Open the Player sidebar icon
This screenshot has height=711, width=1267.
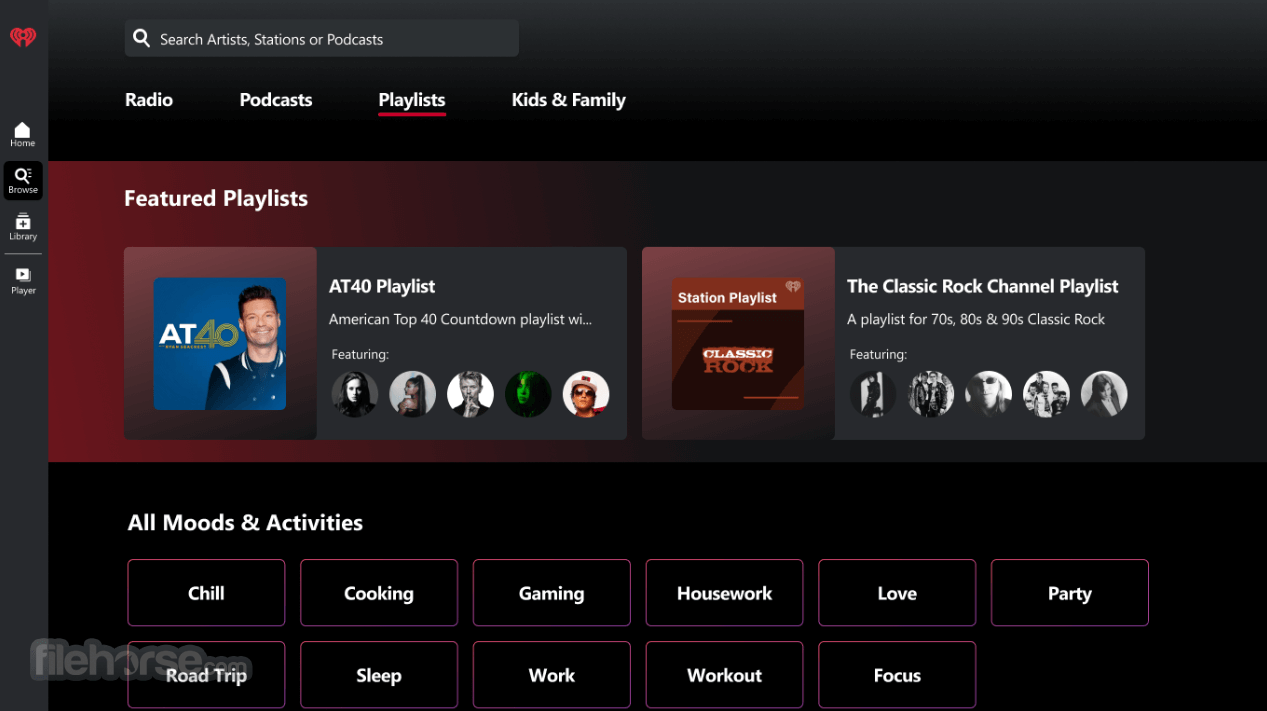click(x=23, y=281)
